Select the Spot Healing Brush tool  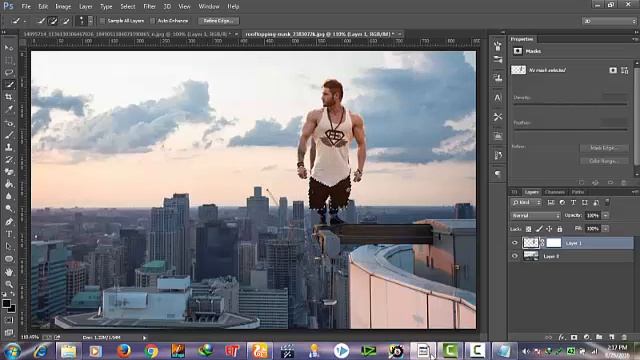click(x=9, y=123)
